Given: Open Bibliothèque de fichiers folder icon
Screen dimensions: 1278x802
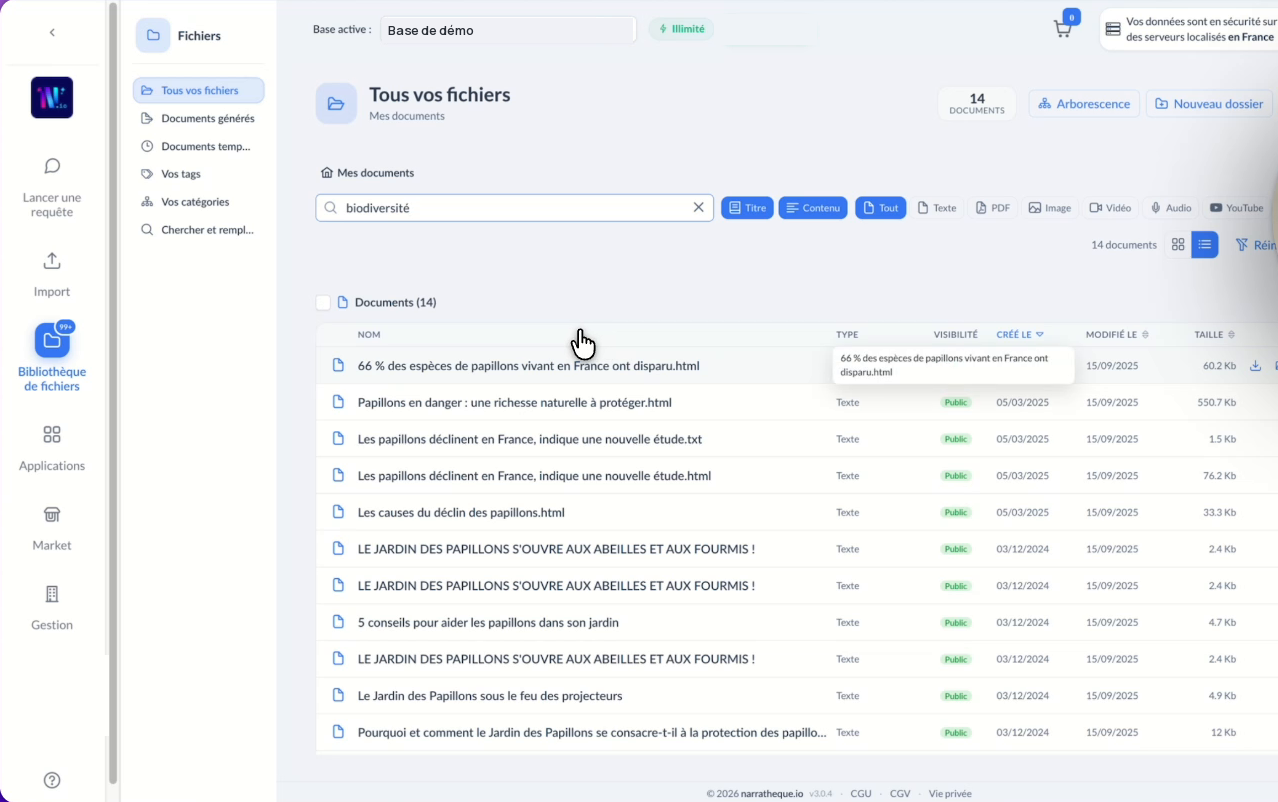Looking at the screenshot, I should (52, 340).
